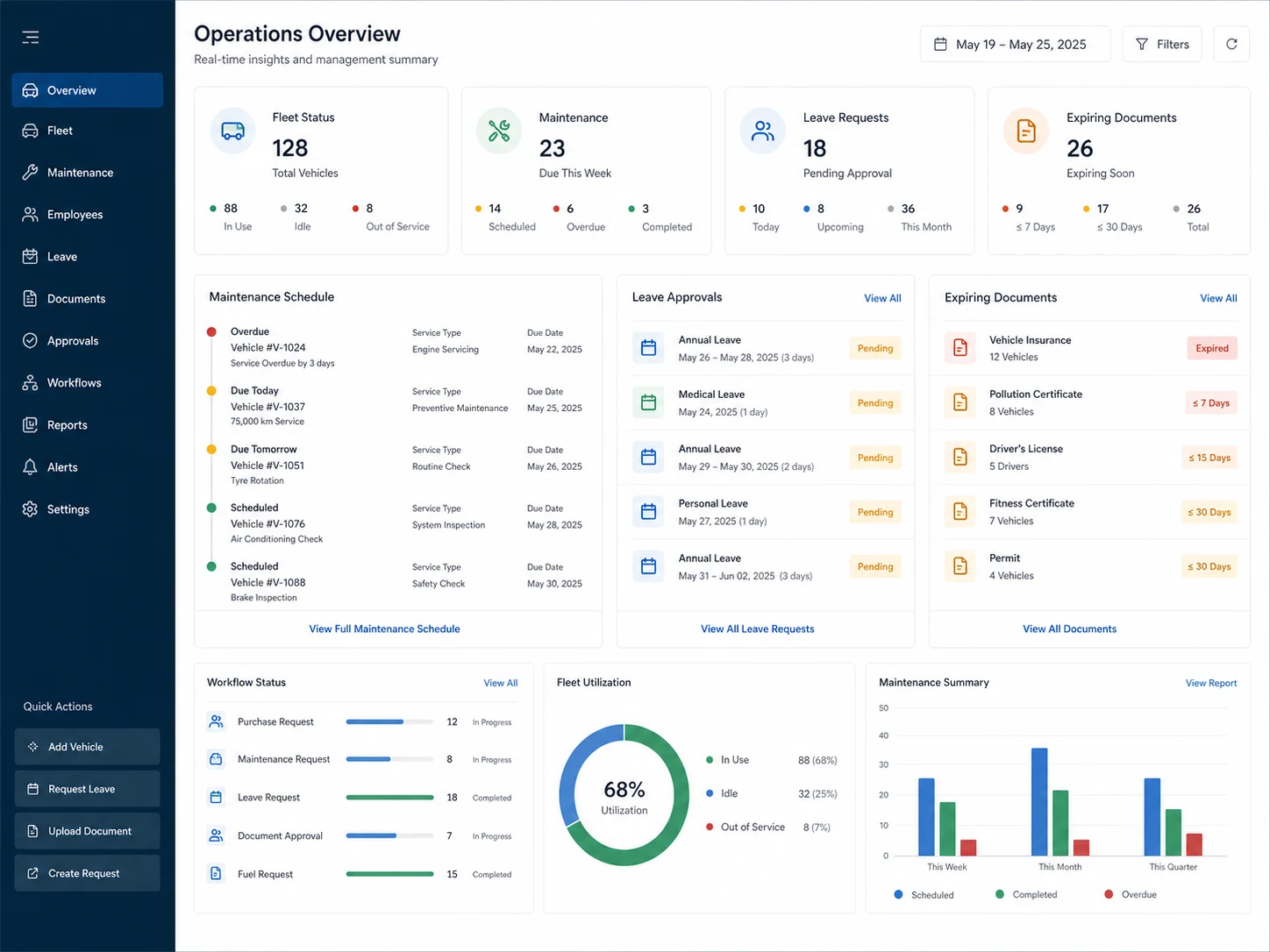The width and height of the screenshot is (1270, 952).
Task: Click the Purchase Request workflow icon
Action: tap(216, 721)
